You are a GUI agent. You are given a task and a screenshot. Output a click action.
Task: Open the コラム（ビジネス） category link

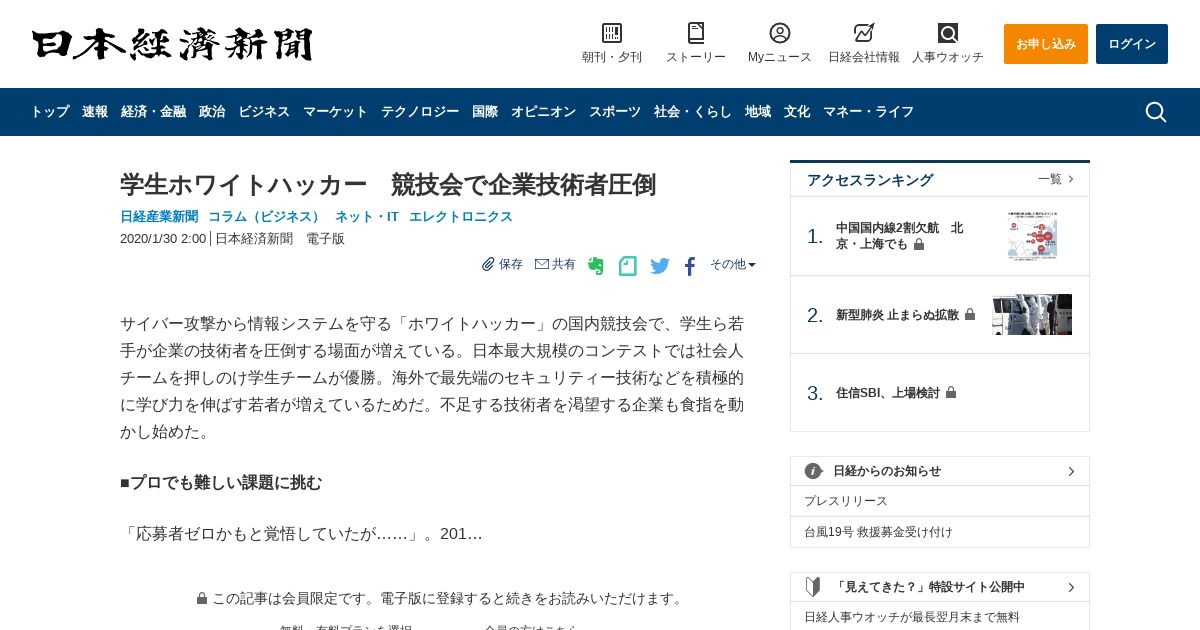point(265,216)
